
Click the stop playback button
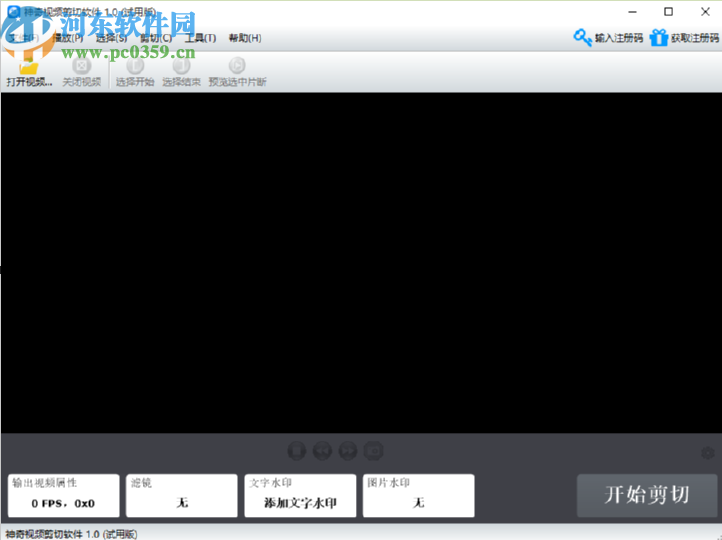pyautogui.click(x=297, y=451)
